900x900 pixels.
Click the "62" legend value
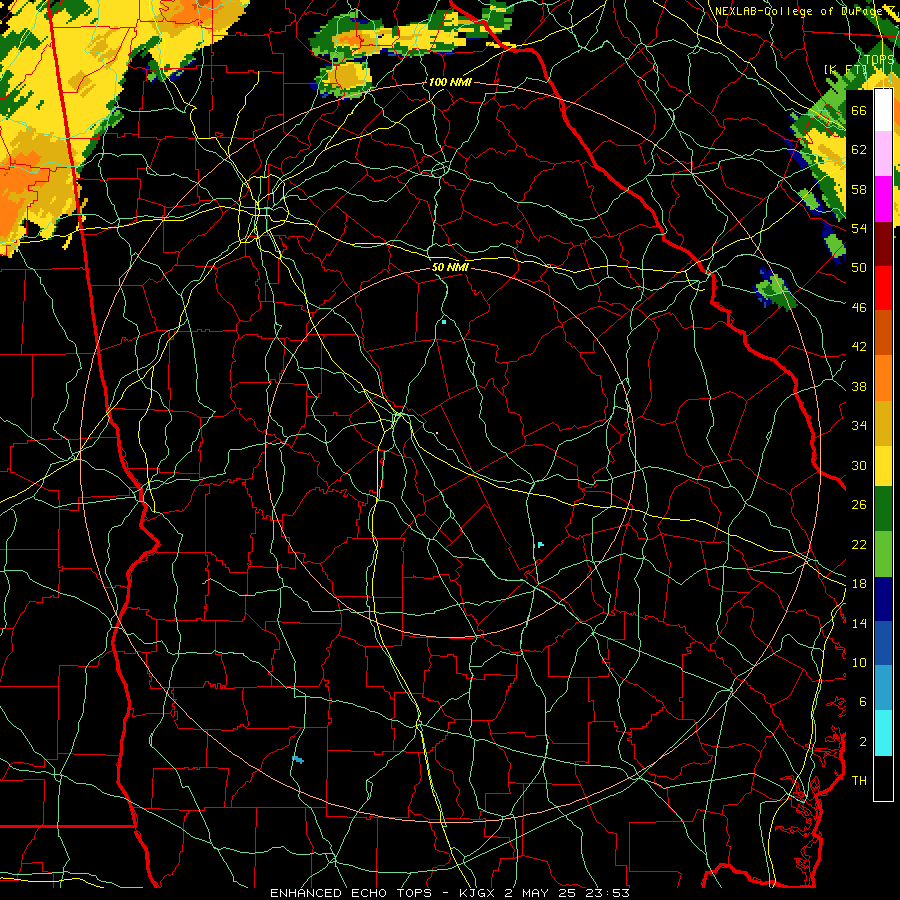pyautogui.click(x=859, y=150)
